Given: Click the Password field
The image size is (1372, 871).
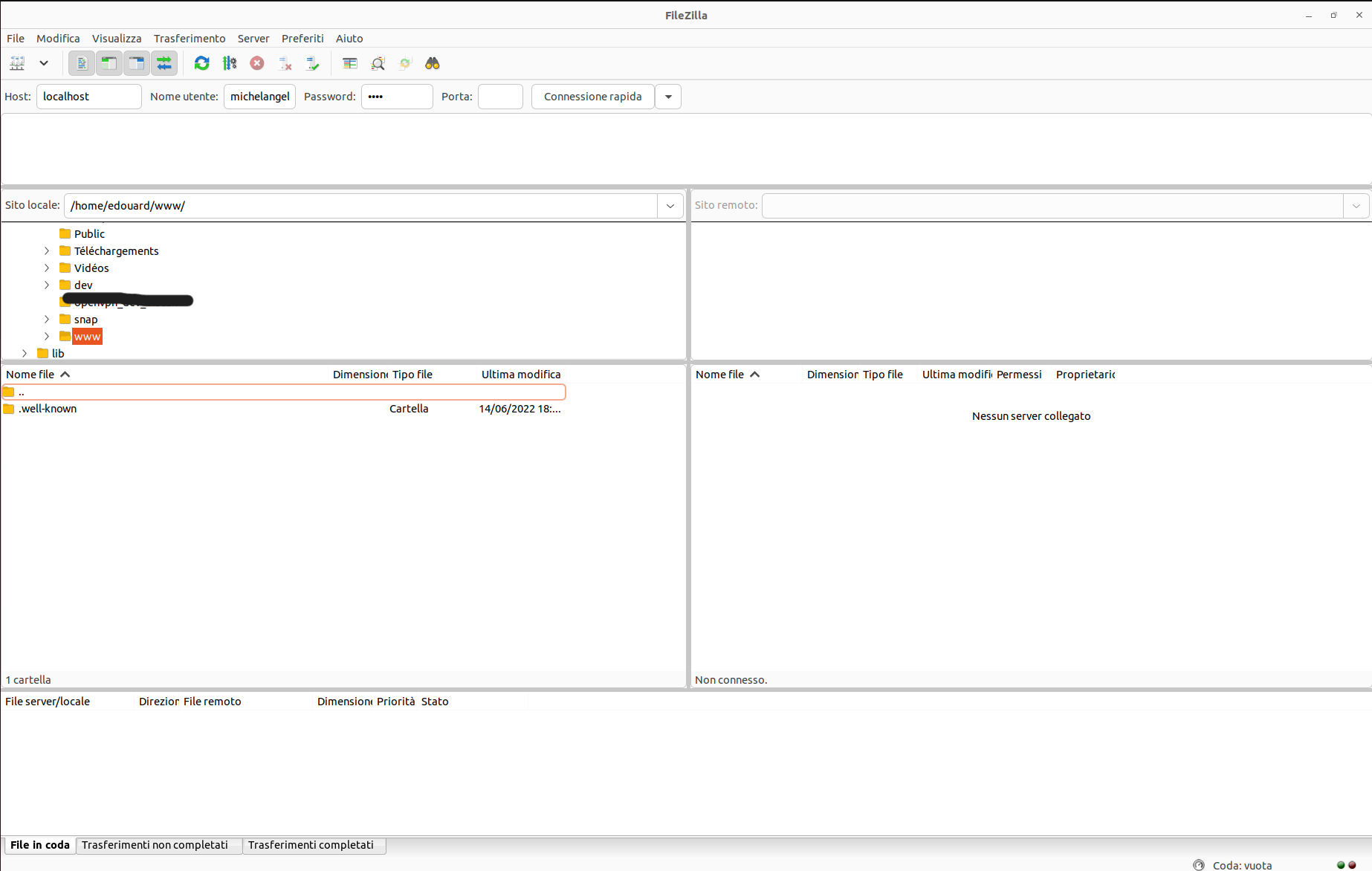Looking at the screenshot, I should (x=397, y=97).
